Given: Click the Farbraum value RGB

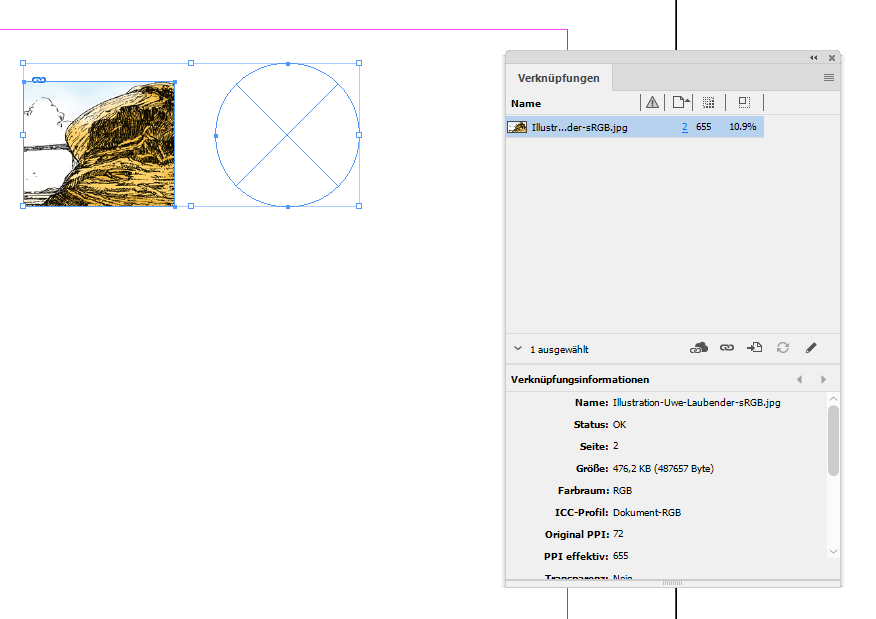Looking at the screenshot, I should pos(622,491).
